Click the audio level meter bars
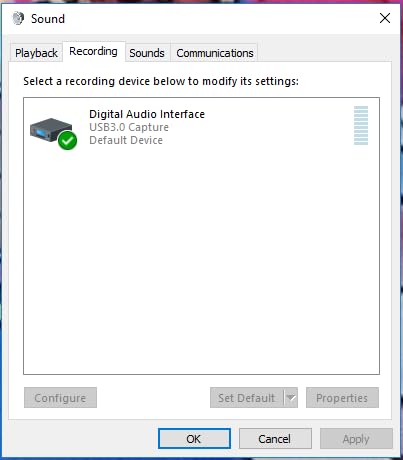This screenshot has height=460, width=403. (x=361, y=125)
